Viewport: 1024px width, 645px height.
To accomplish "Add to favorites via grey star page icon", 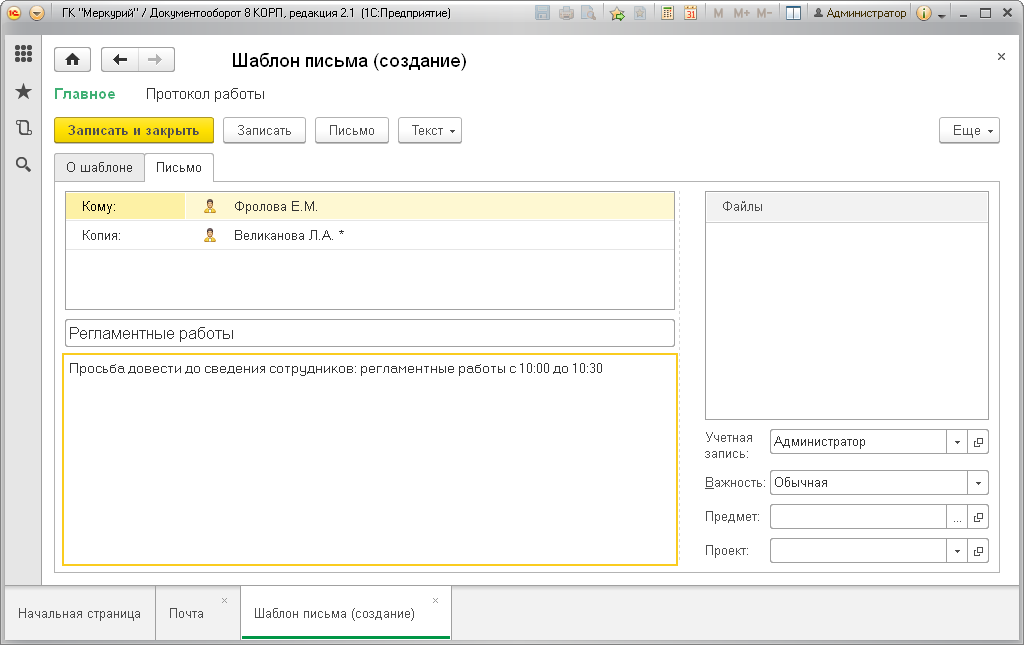I will pyautogui.click(x=641, y=13).
